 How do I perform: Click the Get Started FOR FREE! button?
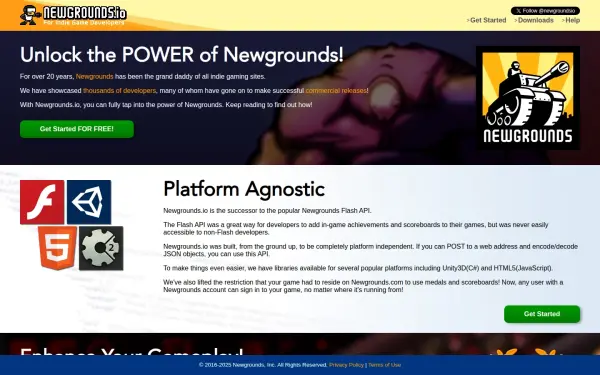coord(77,129)
